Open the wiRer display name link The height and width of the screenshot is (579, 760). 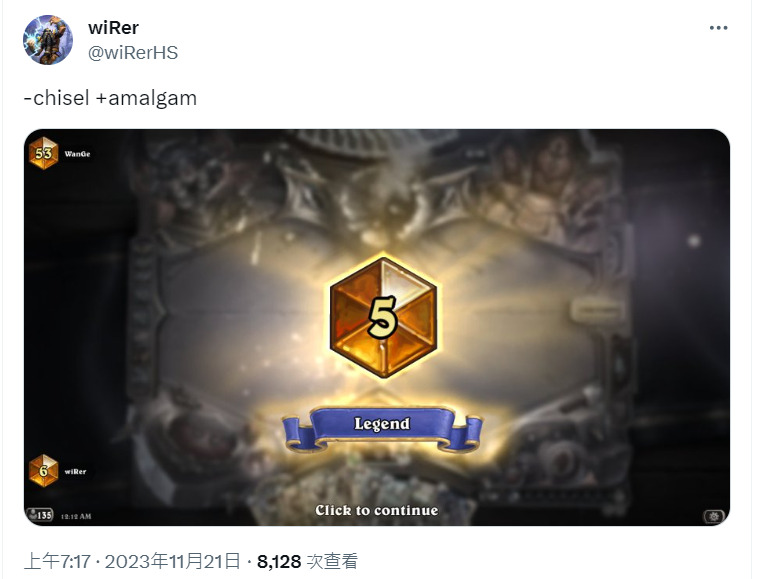[113, 28]
